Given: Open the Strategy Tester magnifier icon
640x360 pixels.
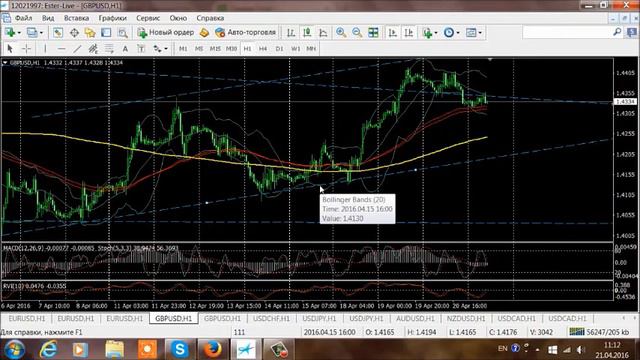Looking at the screenshot, I should [x=122, y=33].
